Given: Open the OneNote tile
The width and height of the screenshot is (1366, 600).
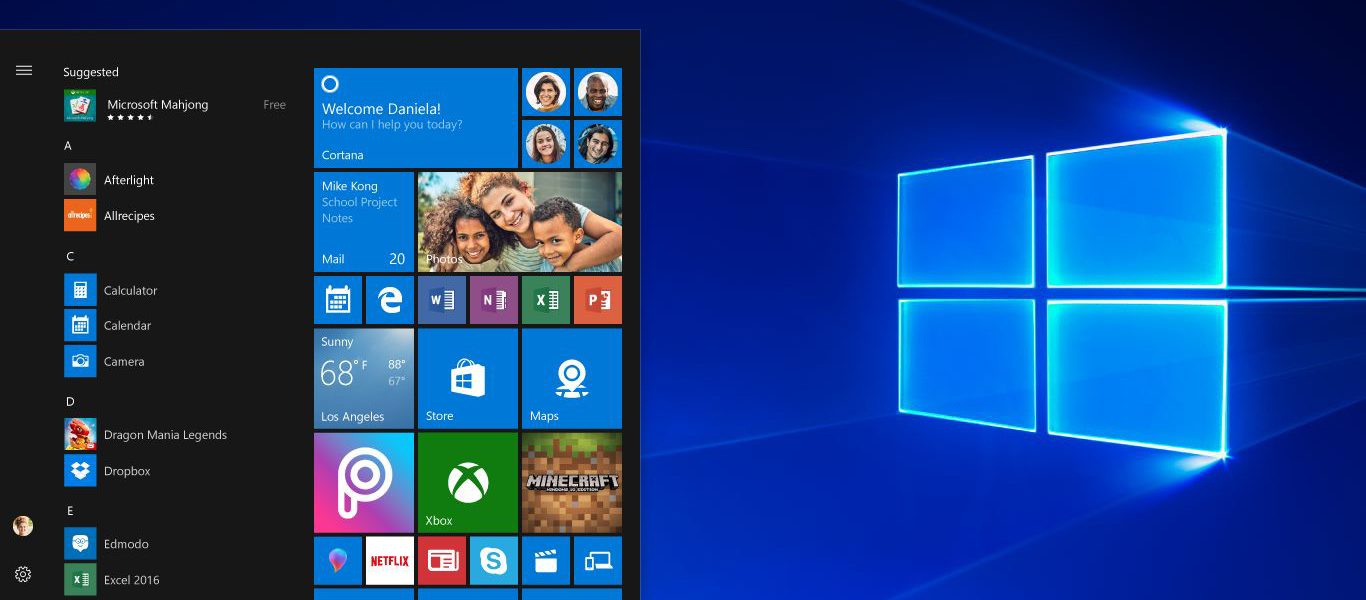Looking at the screenshot, I should coord(493,300).
